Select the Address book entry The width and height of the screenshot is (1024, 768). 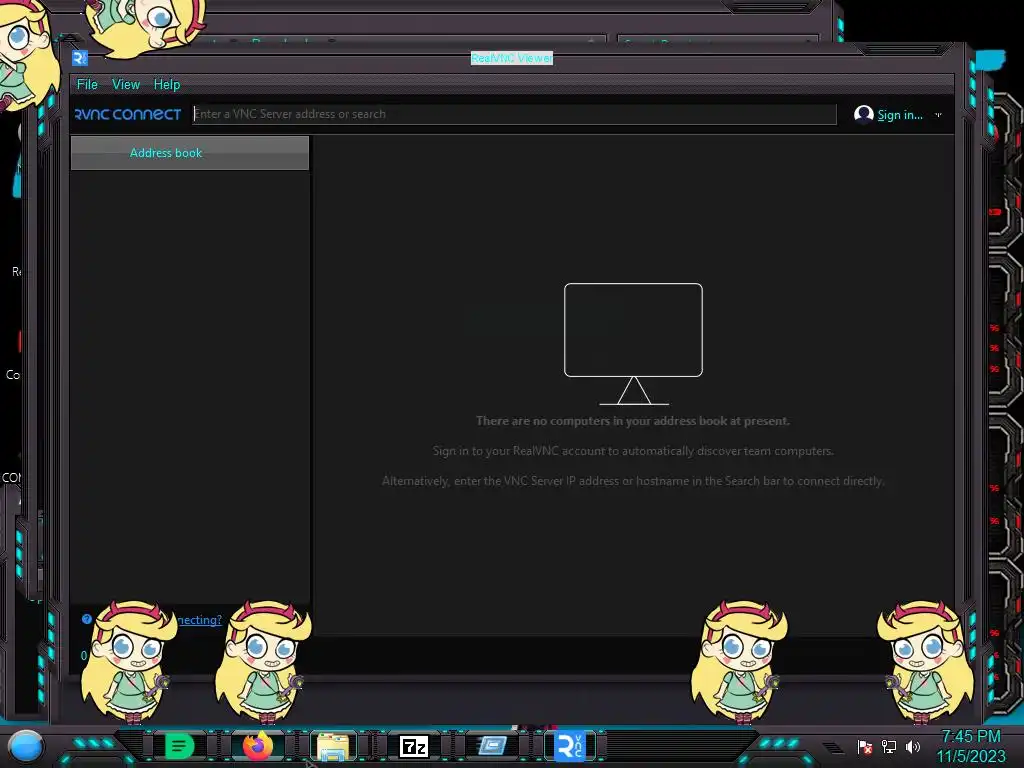coord(189,153)
